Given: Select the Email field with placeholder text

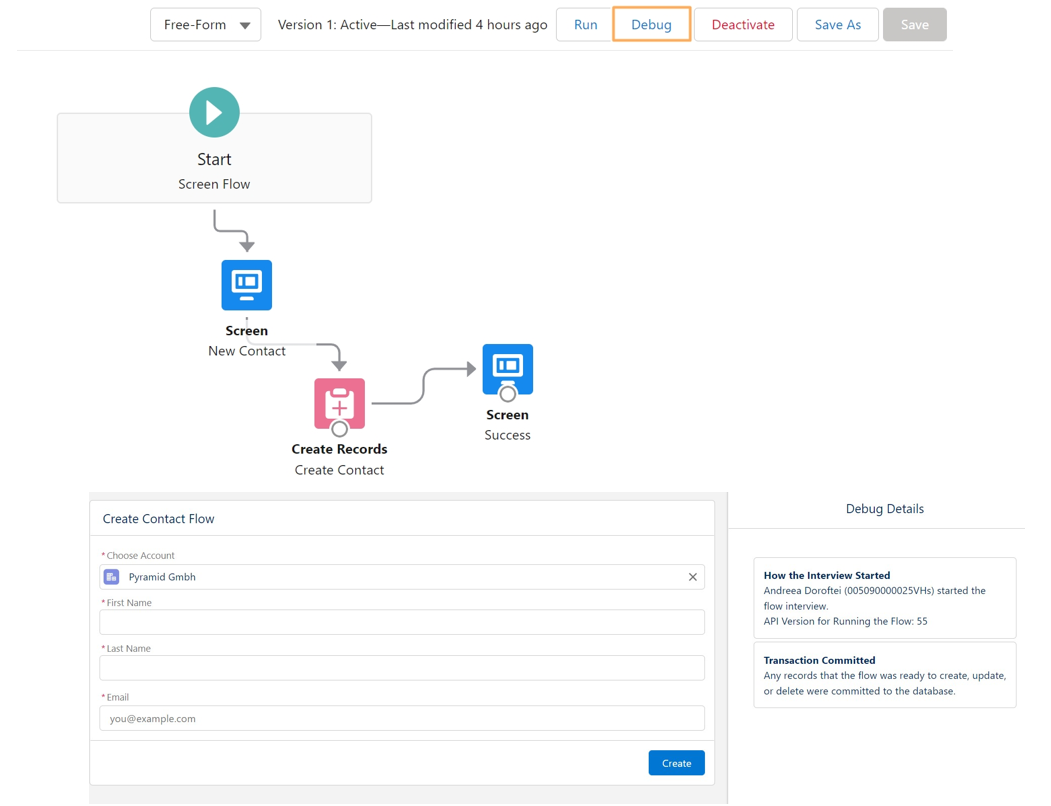Looking at the screenshot, I should [401, 717].
